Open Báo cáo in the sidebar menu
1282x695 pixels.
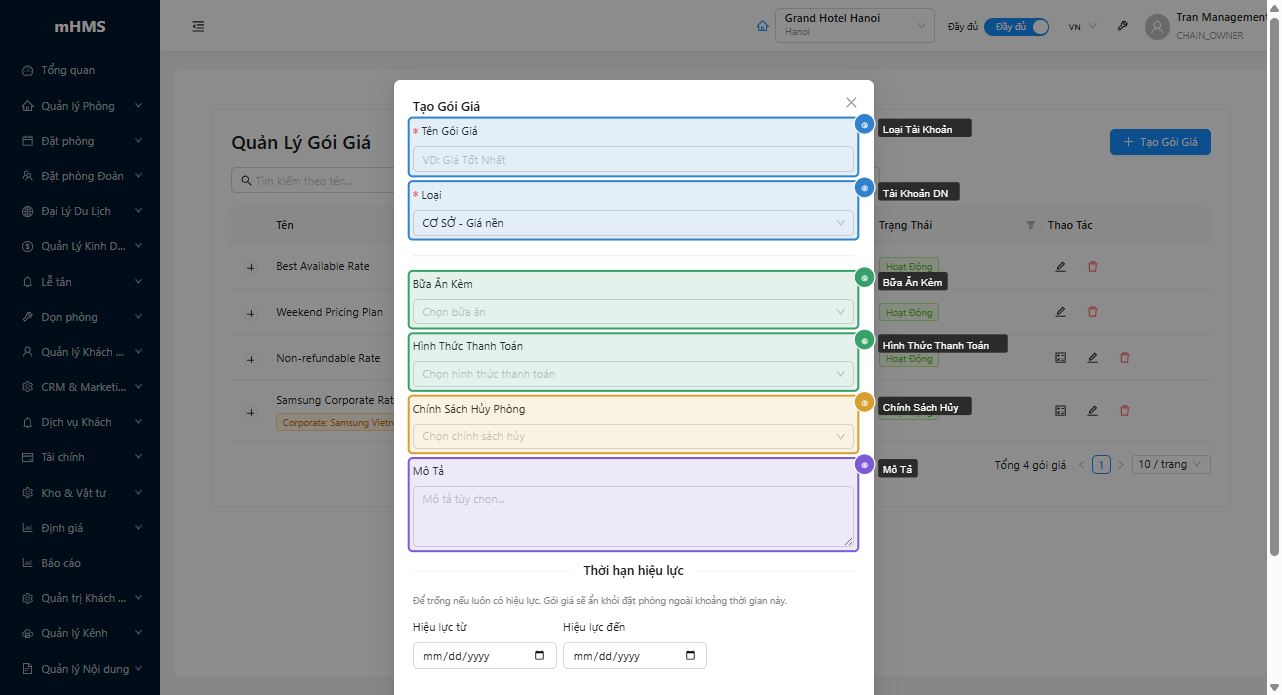[x=61, y=563]
